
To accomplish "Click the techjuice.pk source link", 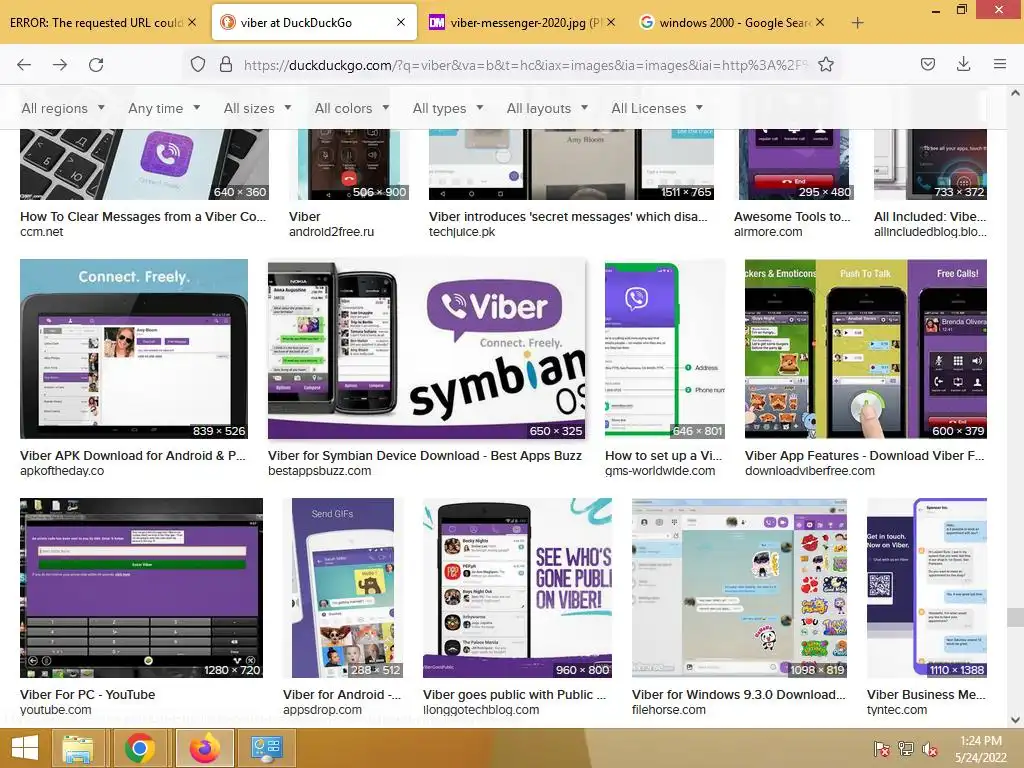I will (462, 232).
